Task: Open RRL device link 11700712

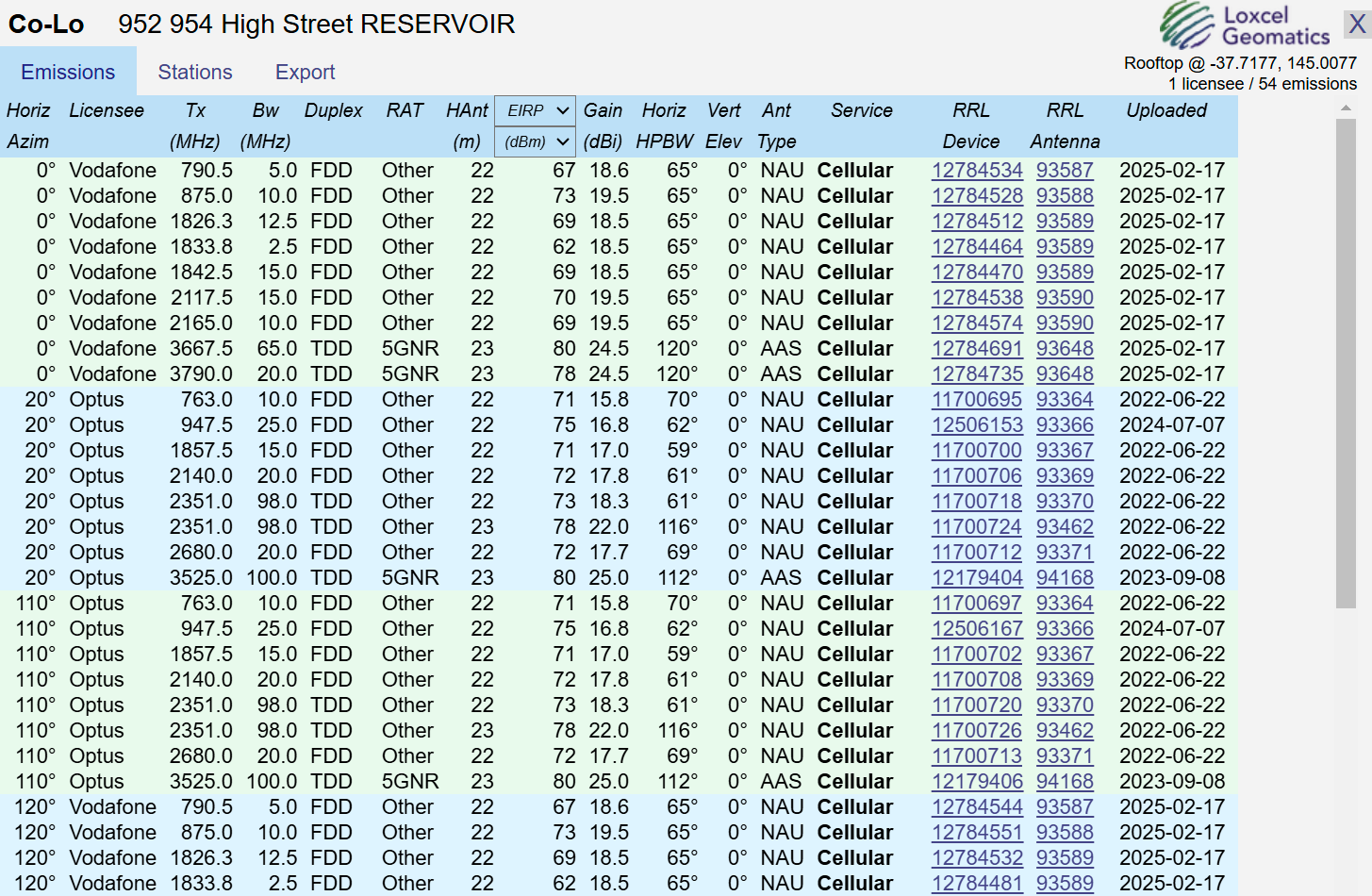Action: (977, 552)
